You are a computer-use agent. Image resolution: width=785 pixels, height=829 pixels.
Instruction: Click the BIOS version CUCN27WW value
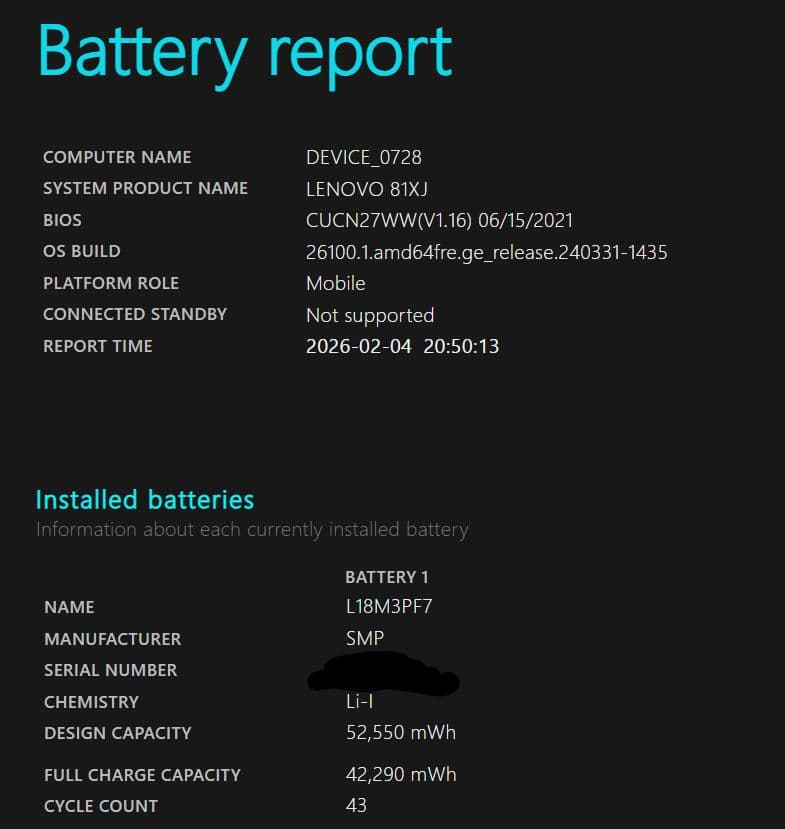[439, 220]
